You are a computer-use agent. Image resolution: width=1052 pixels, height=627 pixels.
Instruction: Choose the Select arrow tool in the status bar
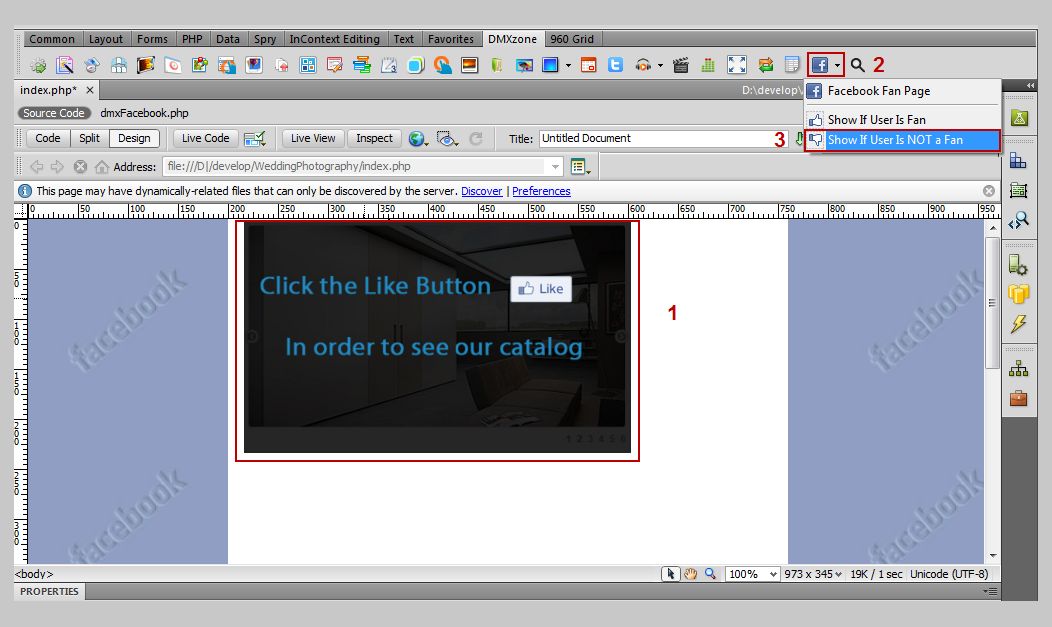670,574
